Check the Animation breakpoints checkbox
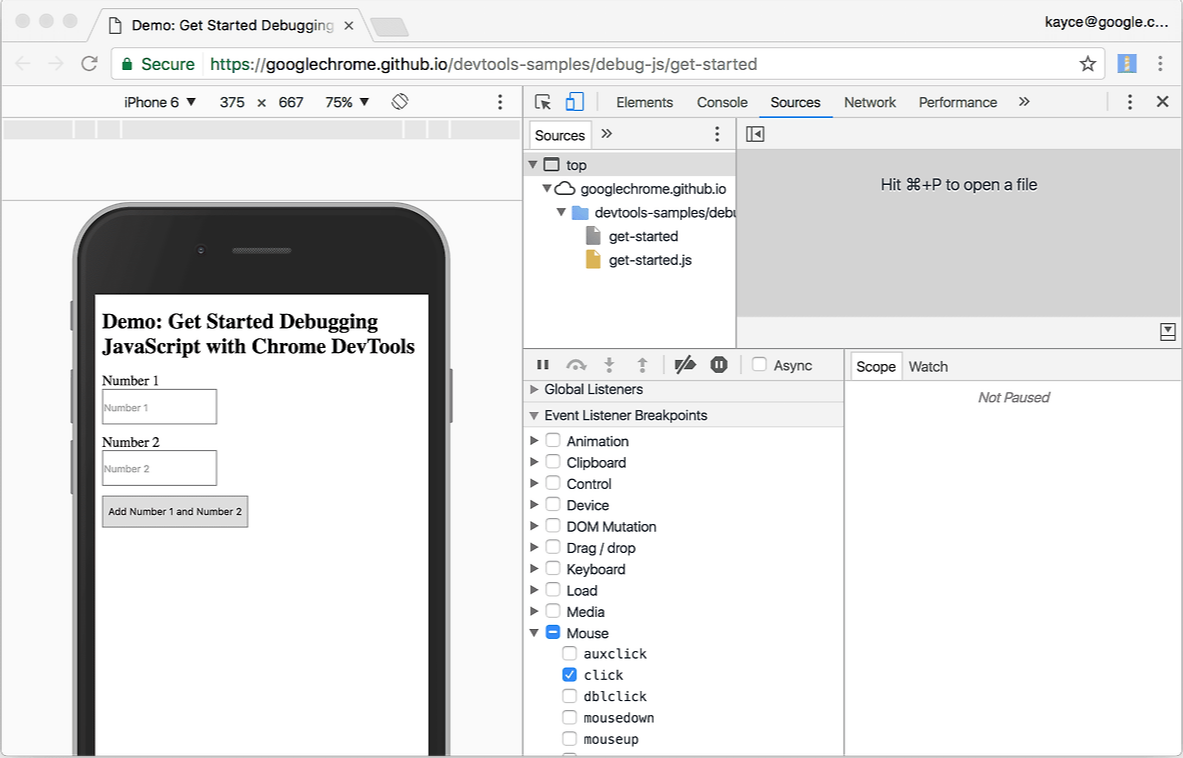This screenshot has height=758, width=1183. (553, 440)
